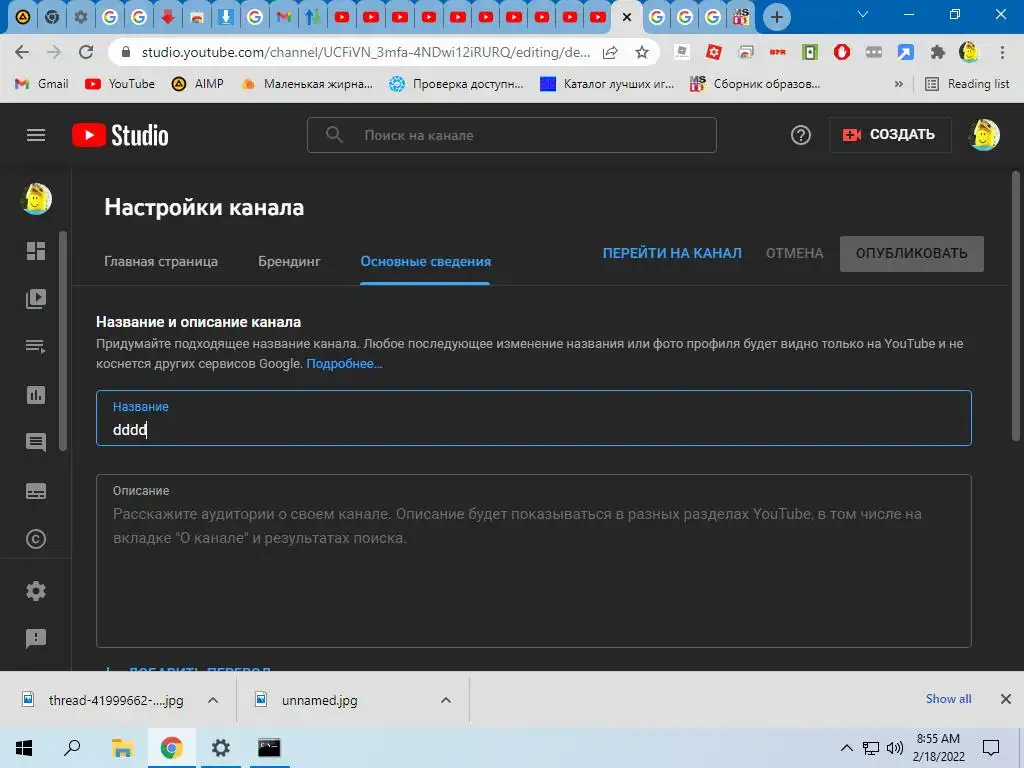1024x768 pixels.
Task: Click the page vertical scrollbar
Action: 1016,306
